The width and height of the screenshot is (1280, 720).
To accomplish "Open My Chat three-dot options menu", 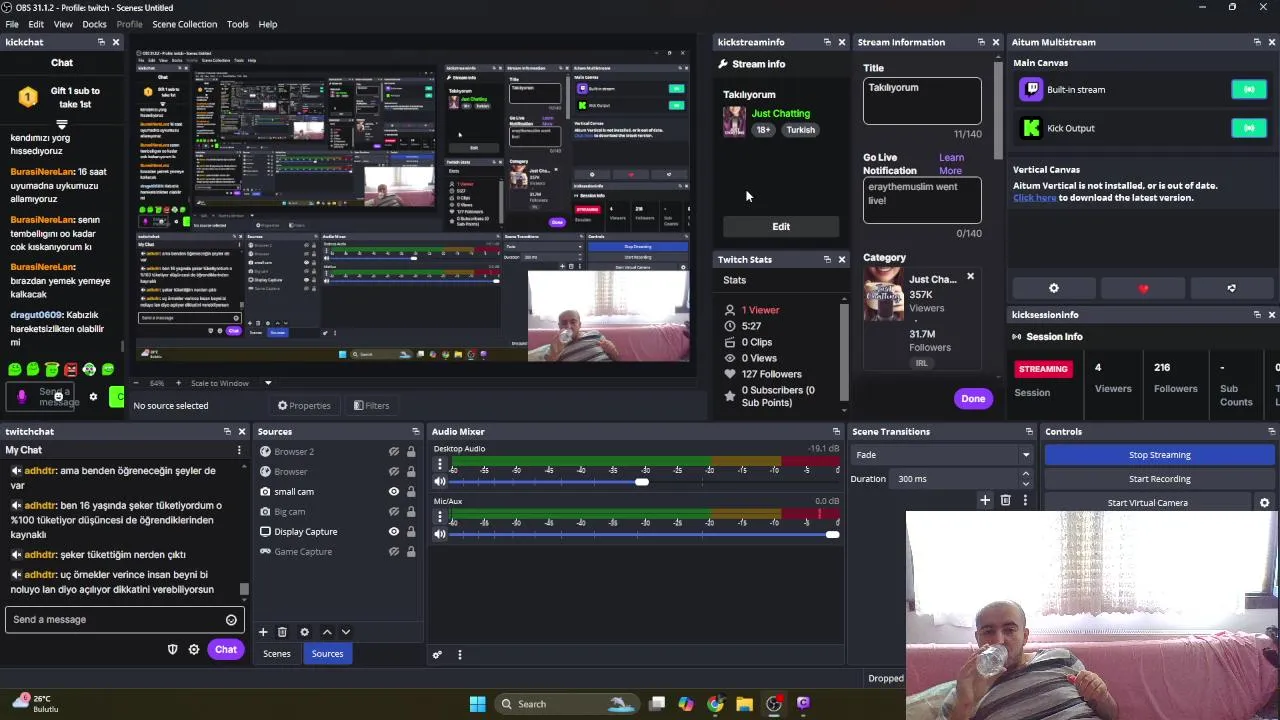I will pos(239,450).
